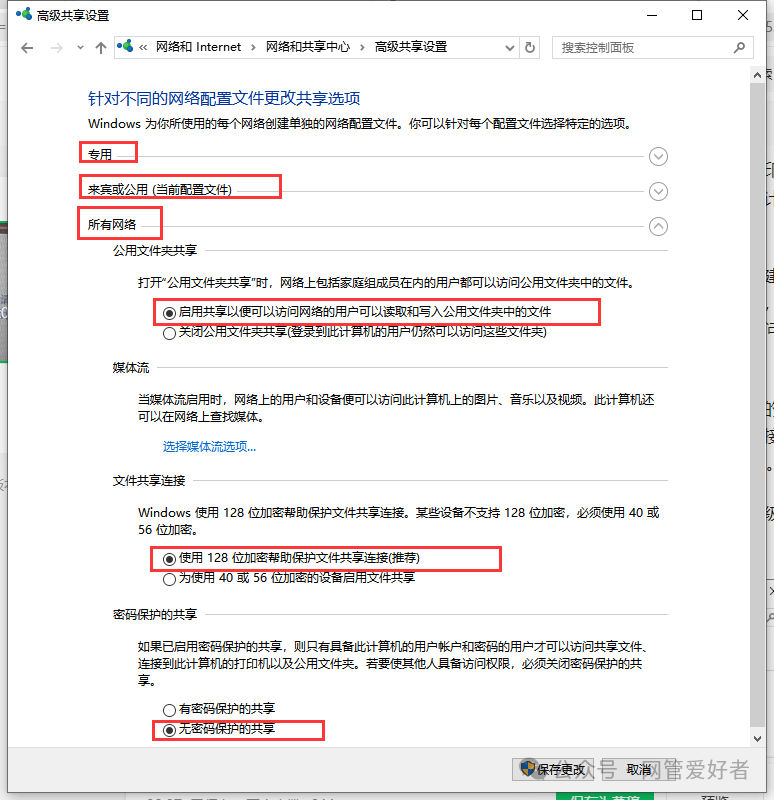This screenshot has width=774, height=800.
Task: Click the scrollbar down arrow
Action: click(x=757, y=738)
